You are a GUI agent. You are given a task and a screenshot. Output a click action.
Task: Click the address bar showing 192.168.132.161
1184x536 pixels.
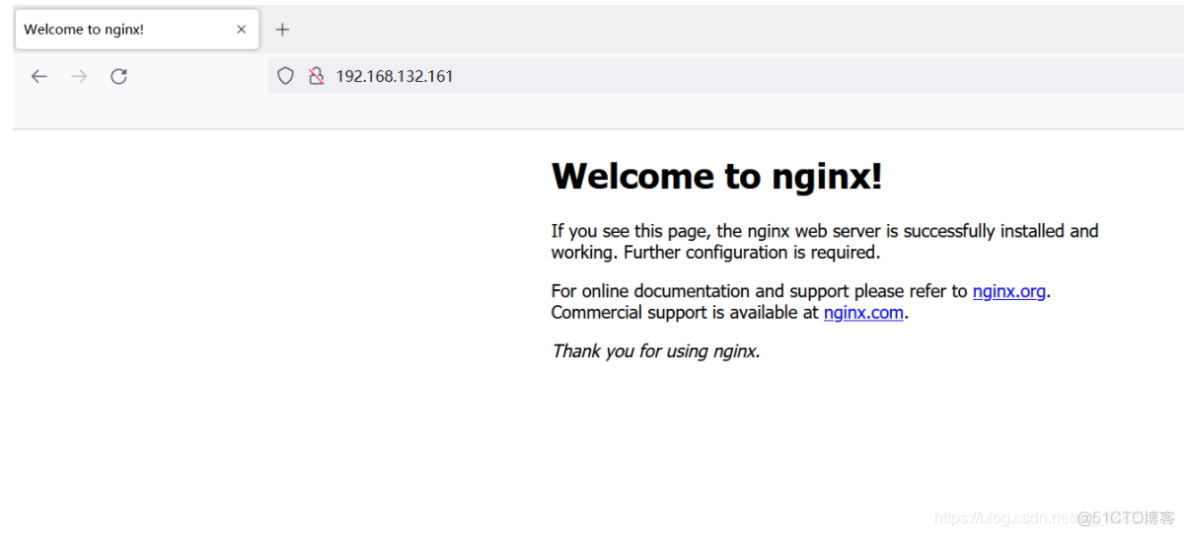click(x=725, y=76)
